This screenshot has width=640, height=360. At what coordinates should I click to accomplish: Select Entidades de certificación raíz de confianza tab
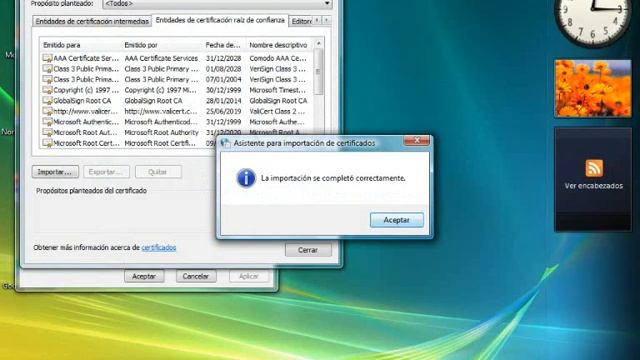[220, 20]
